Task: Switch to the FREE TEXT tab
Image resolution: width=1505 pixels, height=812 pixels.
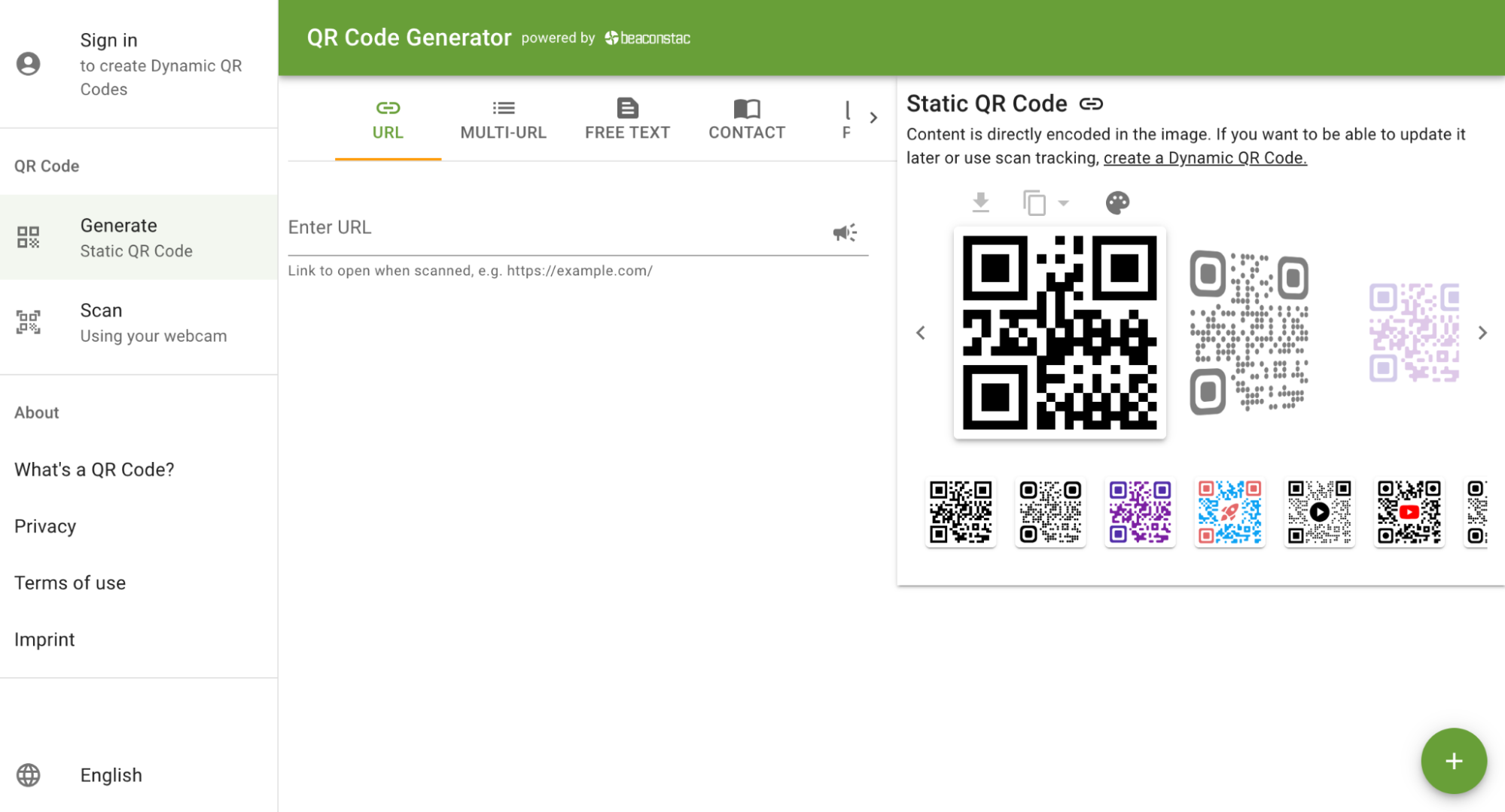Action: point(627,120)
